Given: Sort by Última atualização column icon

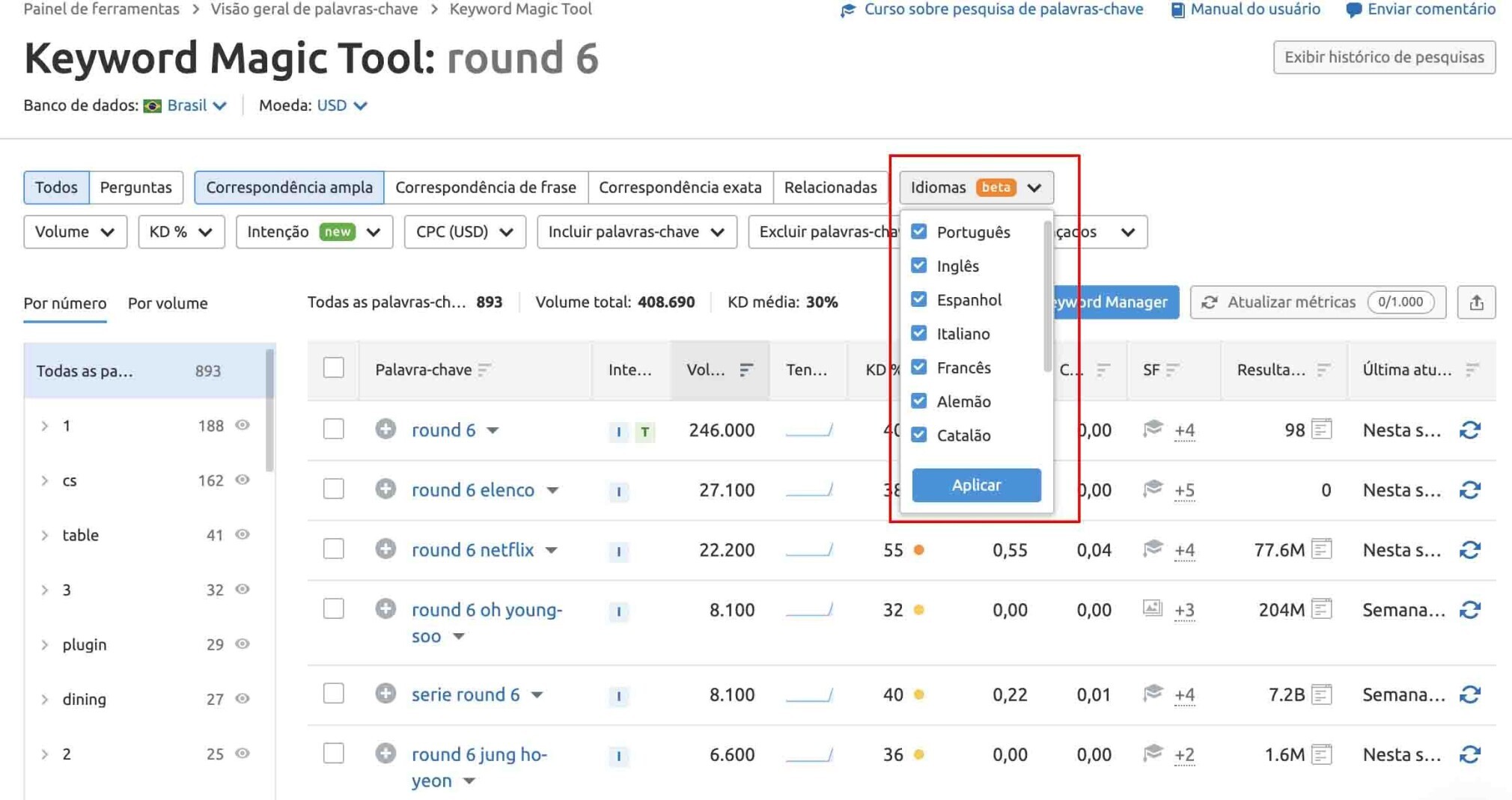Looking at the screenshot, I should coord(1472,370).
